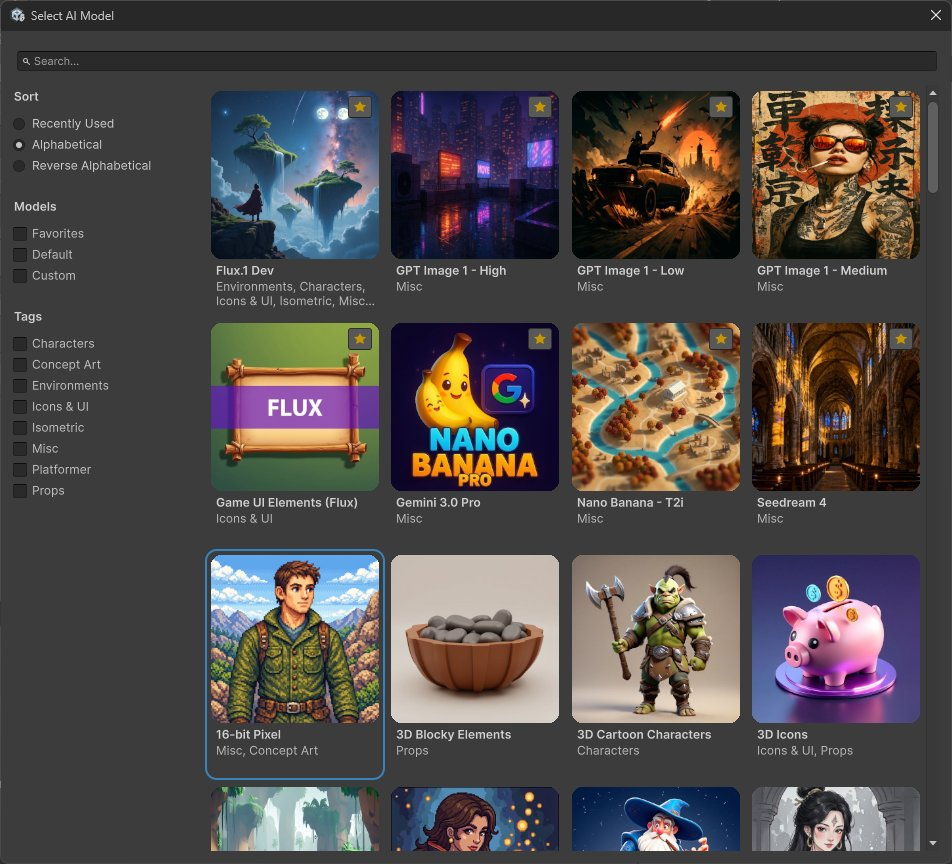Check the Environments tag filter
This screenshot has width=952, height=864.
20,386
